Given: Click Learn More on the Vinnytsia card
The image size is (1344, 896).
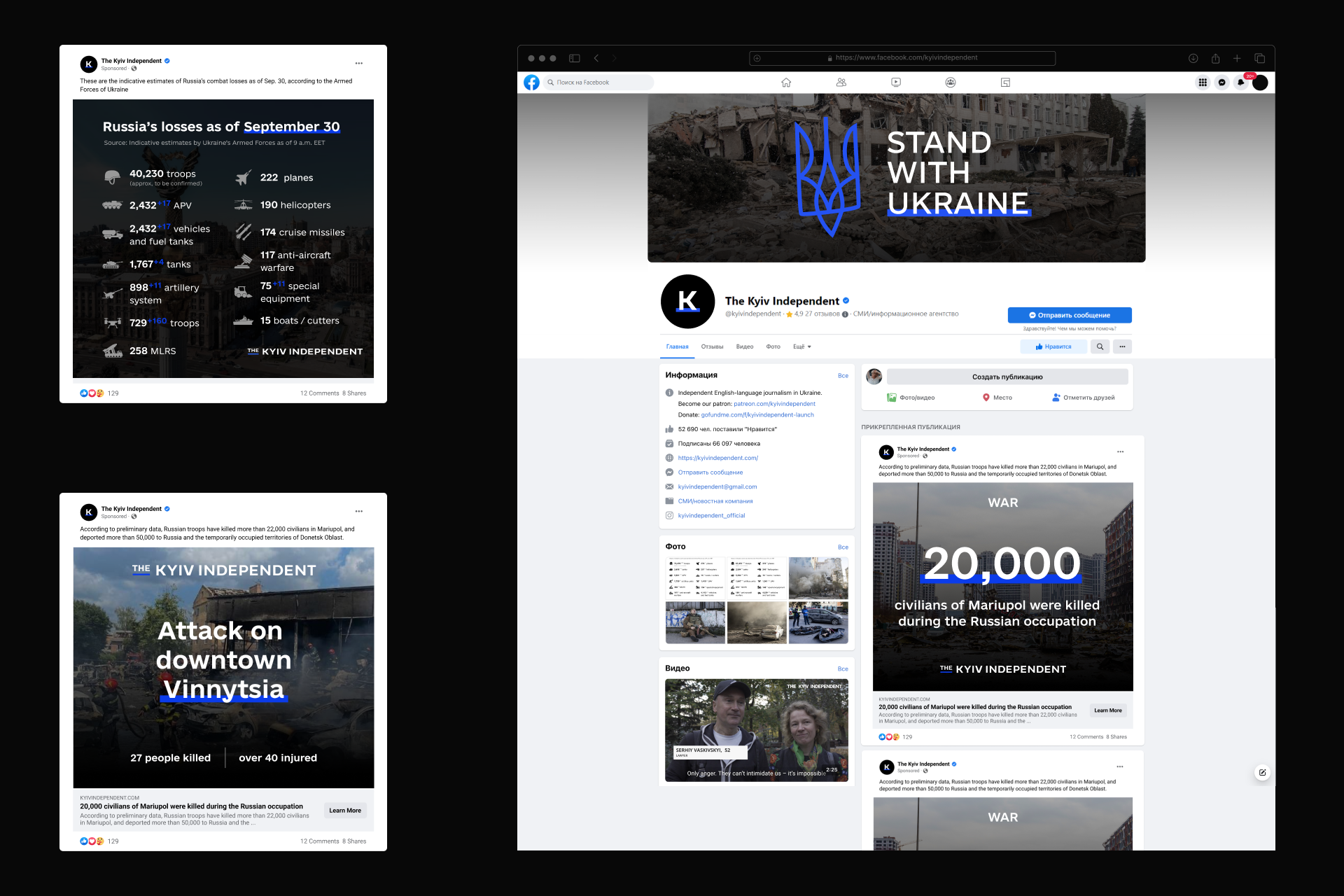Looking at the screenshot, I should tap(345, 811).
